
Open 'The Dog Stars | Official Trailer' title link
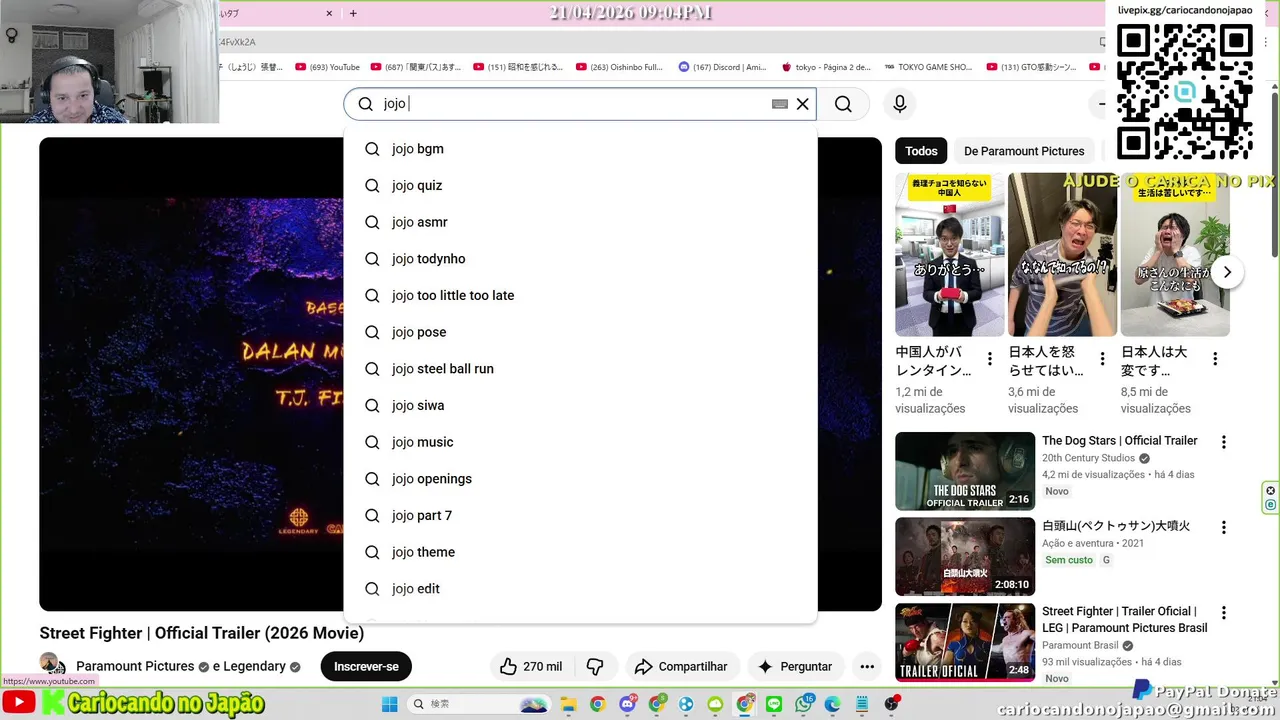(1120, 441)
